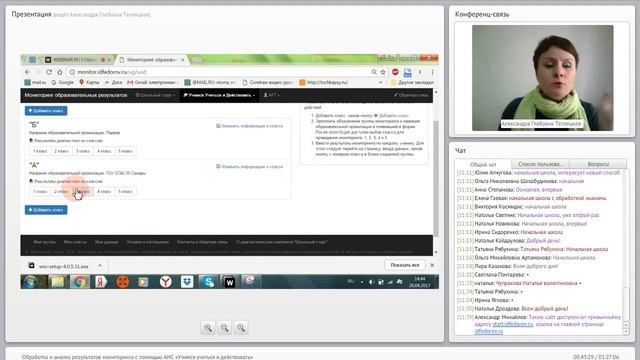Image resolution: width=640 pixels, height=360 pixels.
Task: Click the Добавить класс button below class А
Action: 46,210
